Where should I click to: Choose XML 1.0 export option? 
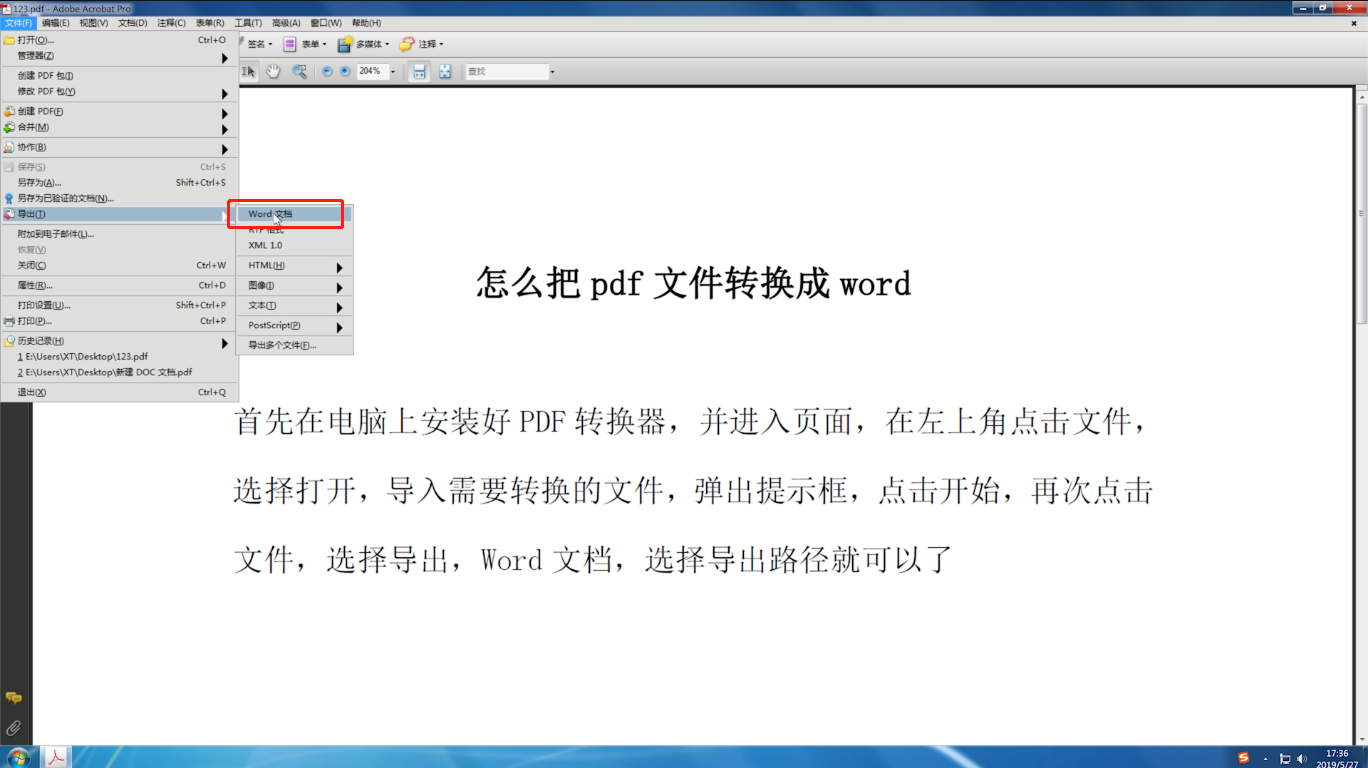pos(294,245)
